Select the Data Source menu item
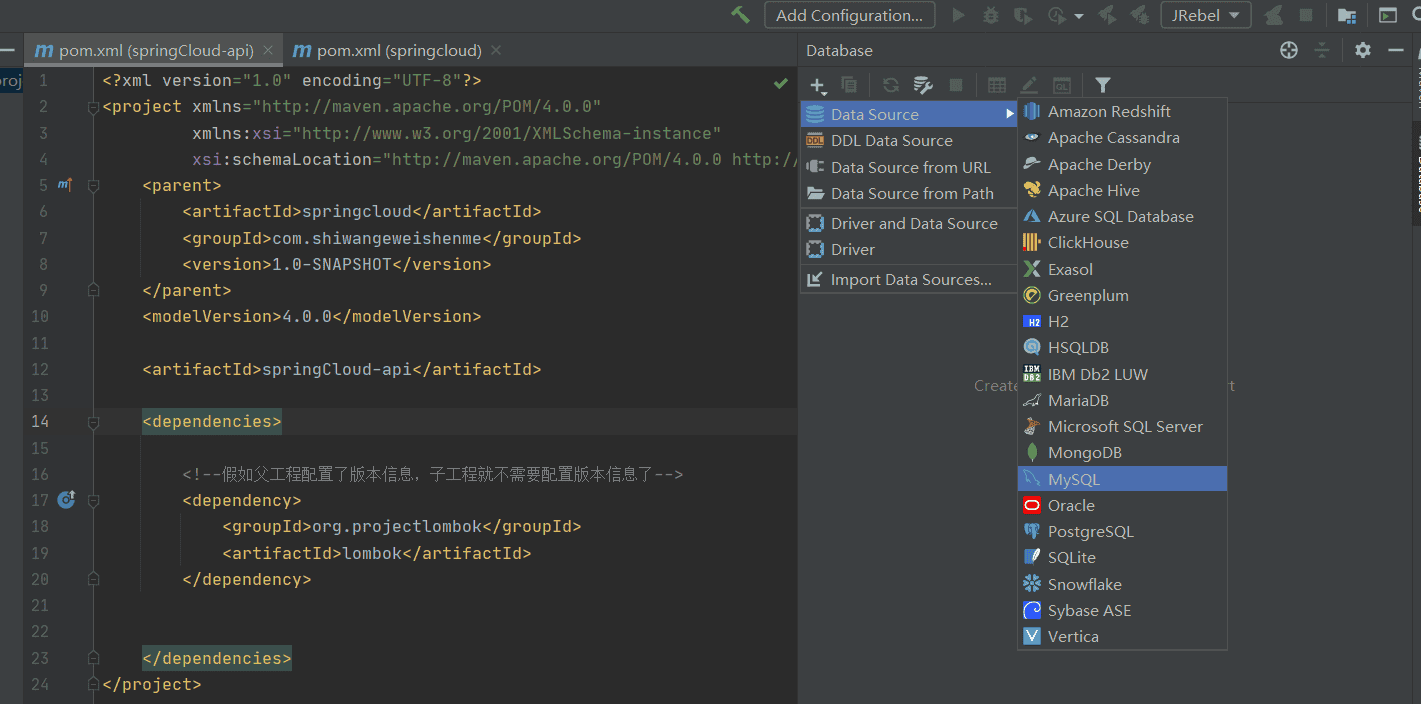 click(909, 114)
